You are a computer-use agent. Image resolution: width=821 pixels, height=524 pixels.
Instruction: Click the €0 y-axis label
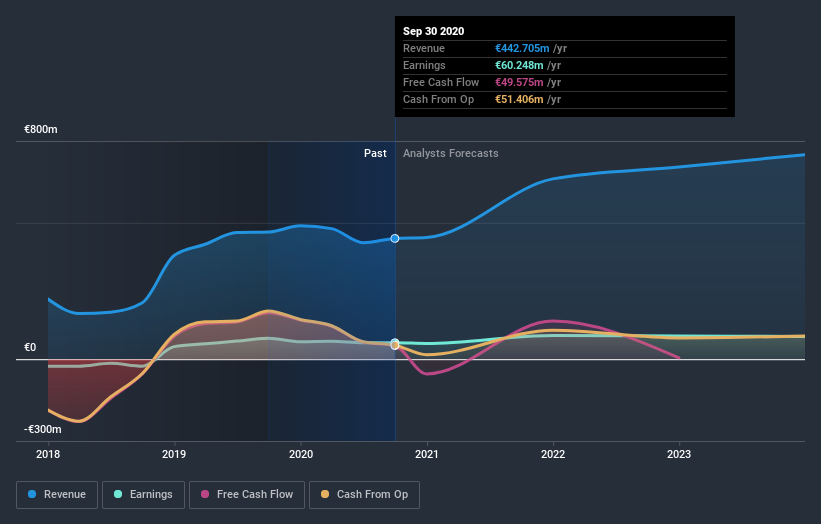click(x=30, y=348)
